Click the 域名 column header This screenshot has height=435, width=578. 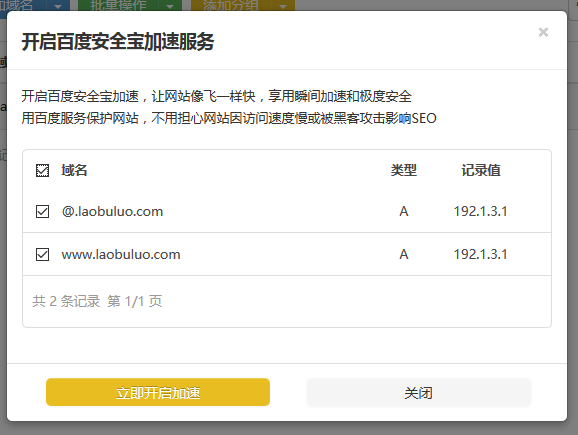pos(74,170)
